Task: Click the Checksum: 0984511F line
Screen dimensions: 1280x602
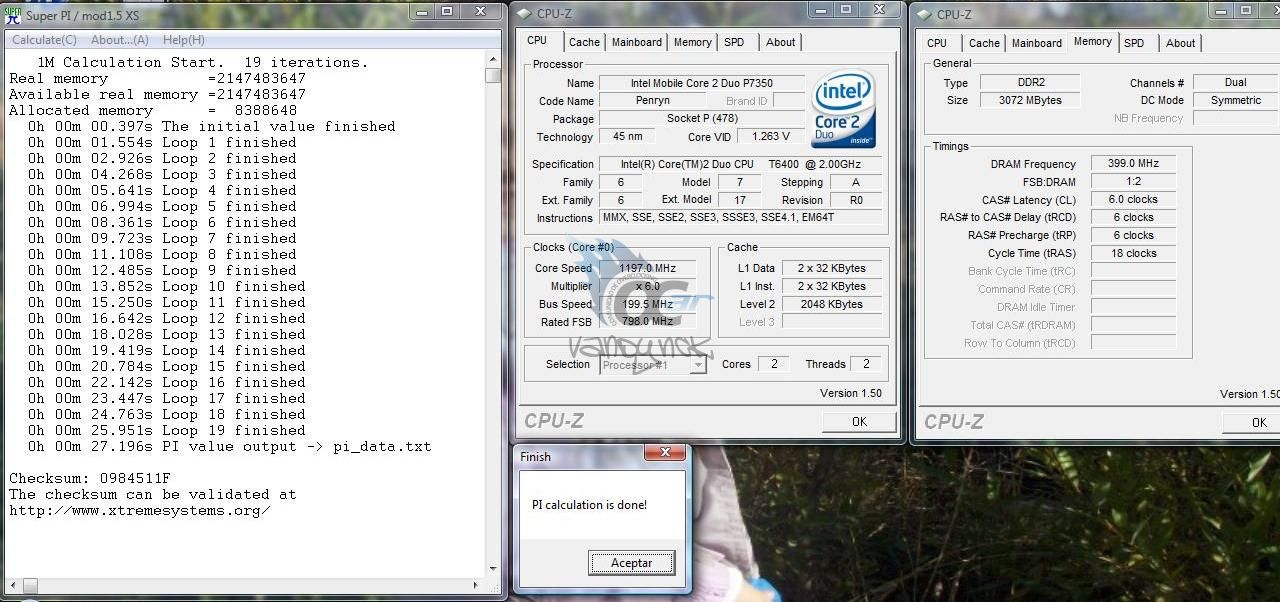Action: pyautogui.click(x=90, y=478)
